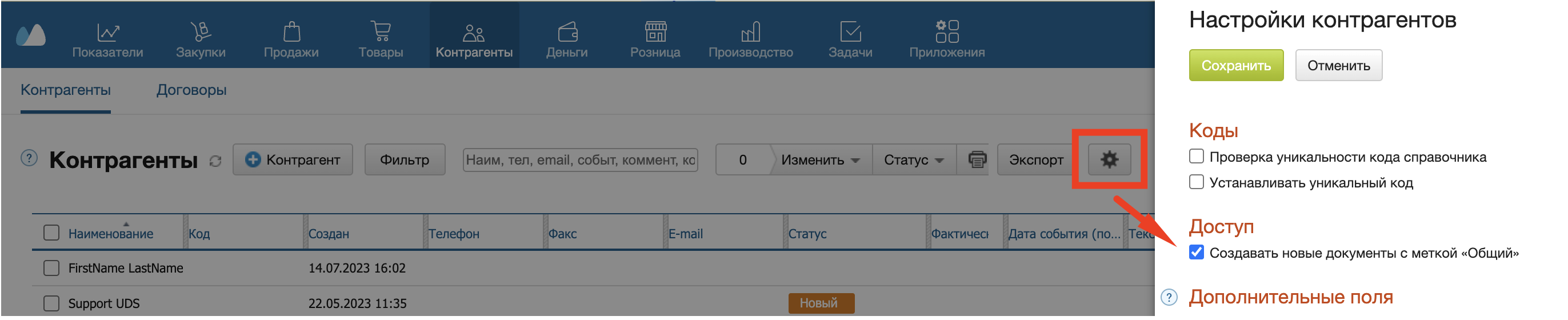The width and height of the screenshot is (1568, 320).
Task: Click the 22.05.2023 11:35 date cell
Action: pos(358,303)
